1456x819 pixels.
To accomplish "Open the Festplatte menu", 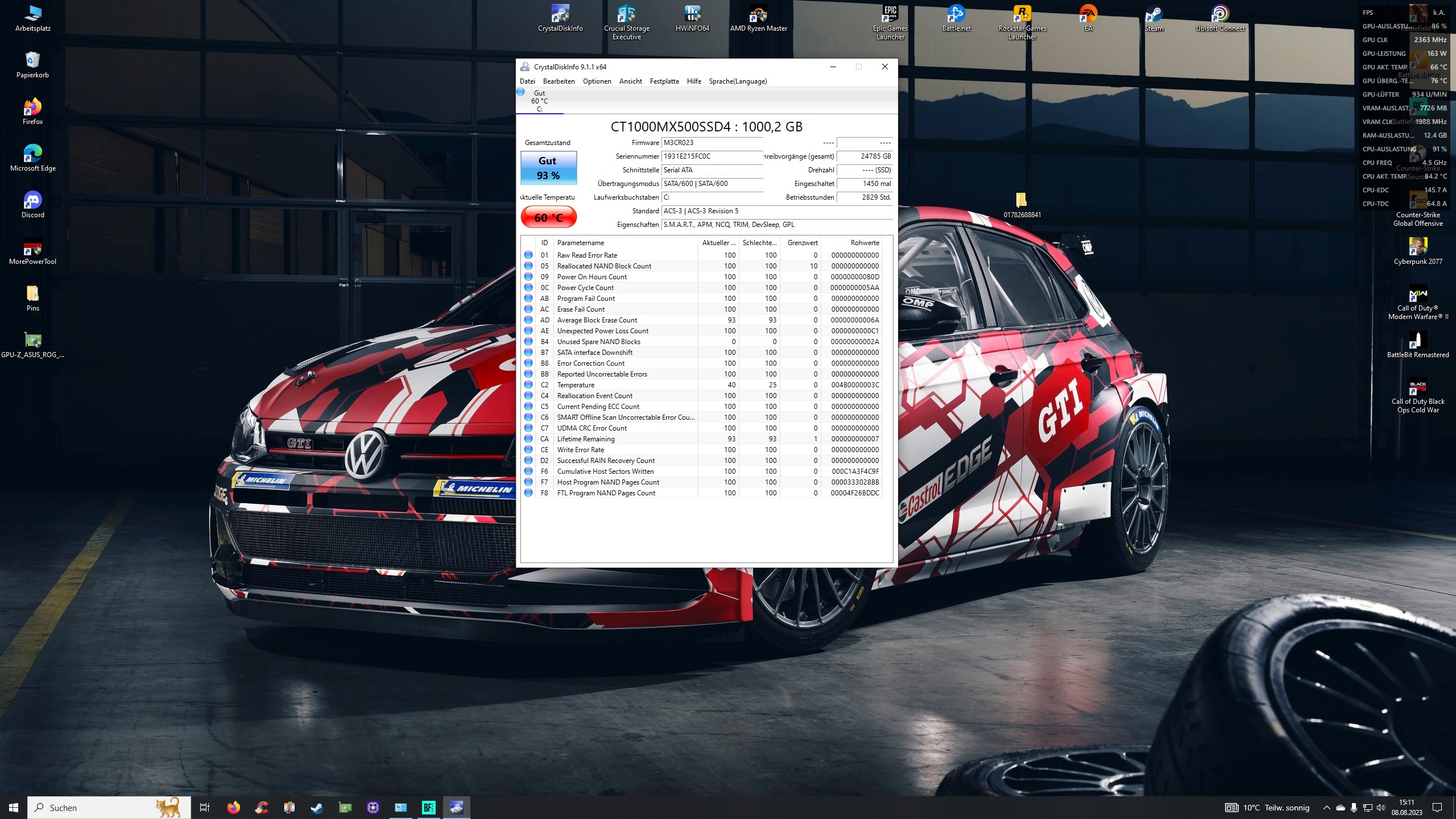I will [664, 81].
